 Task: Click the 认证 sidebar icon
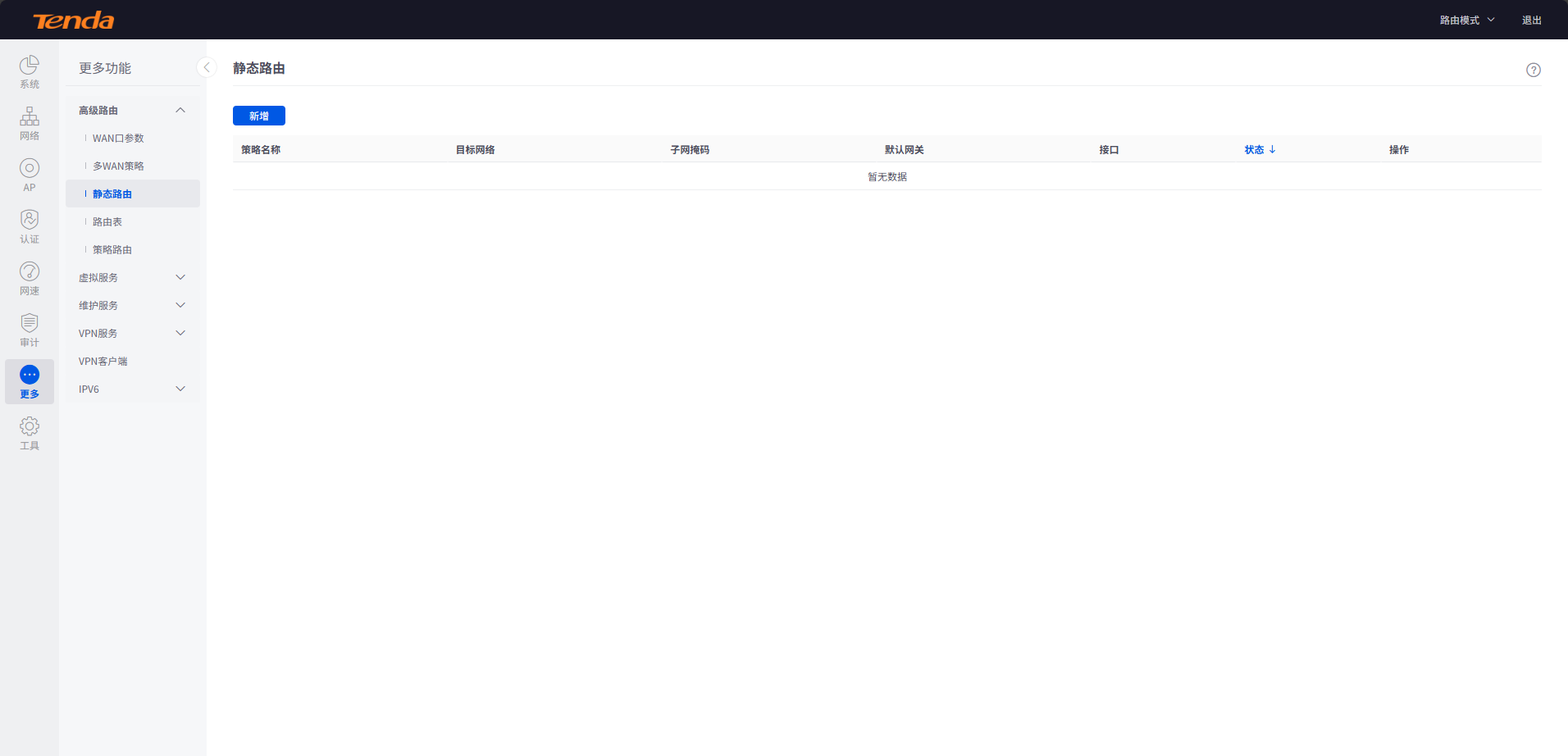[30, 226]
